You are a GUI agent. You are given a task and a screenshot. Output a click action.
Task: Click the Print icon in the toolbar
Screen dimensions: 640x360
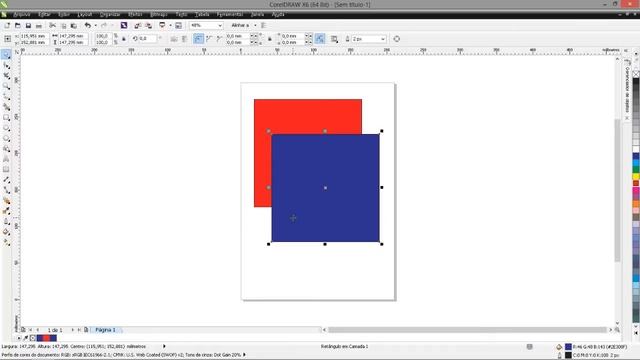point(39,25)
